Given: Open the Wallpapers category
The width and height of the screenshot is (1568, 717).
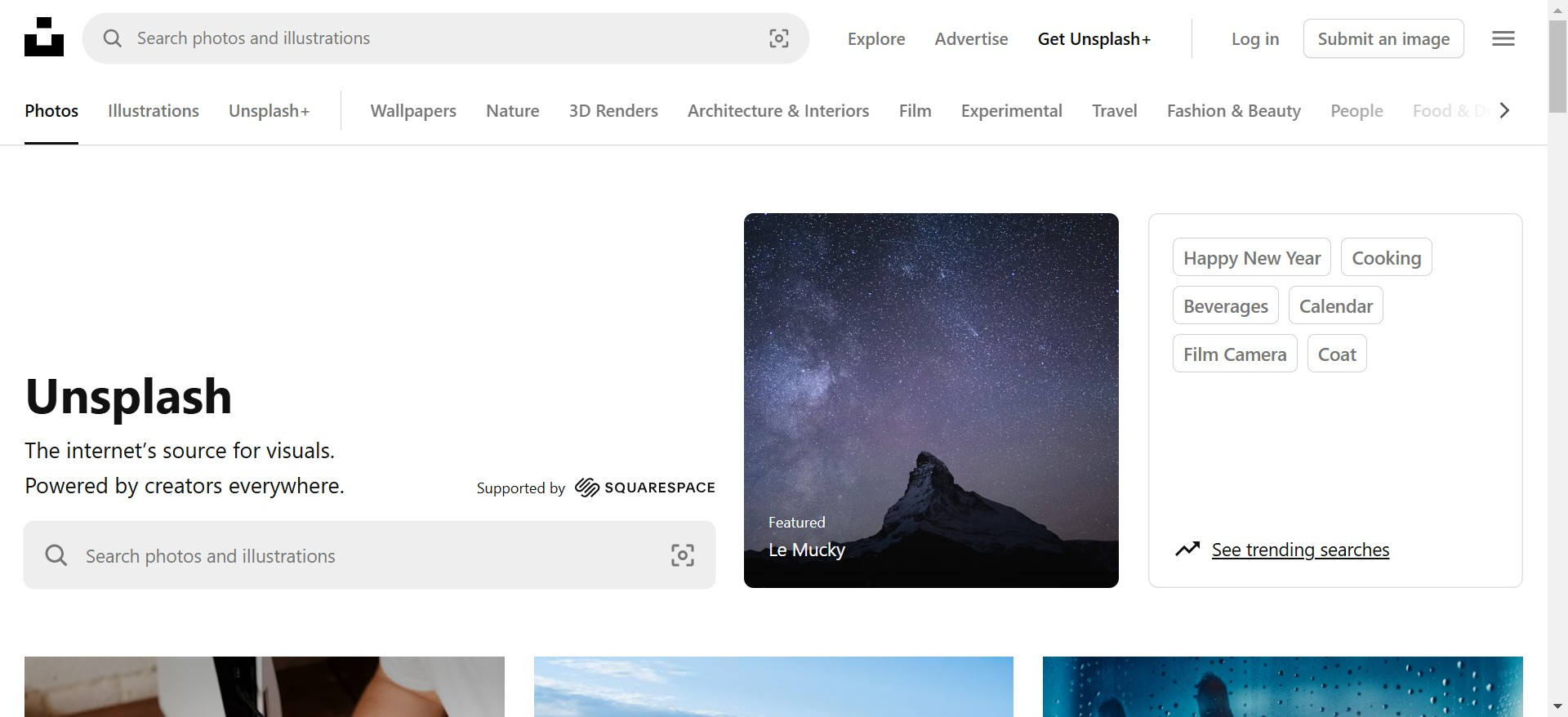Looking at the screenshot, I should point(413,111).
